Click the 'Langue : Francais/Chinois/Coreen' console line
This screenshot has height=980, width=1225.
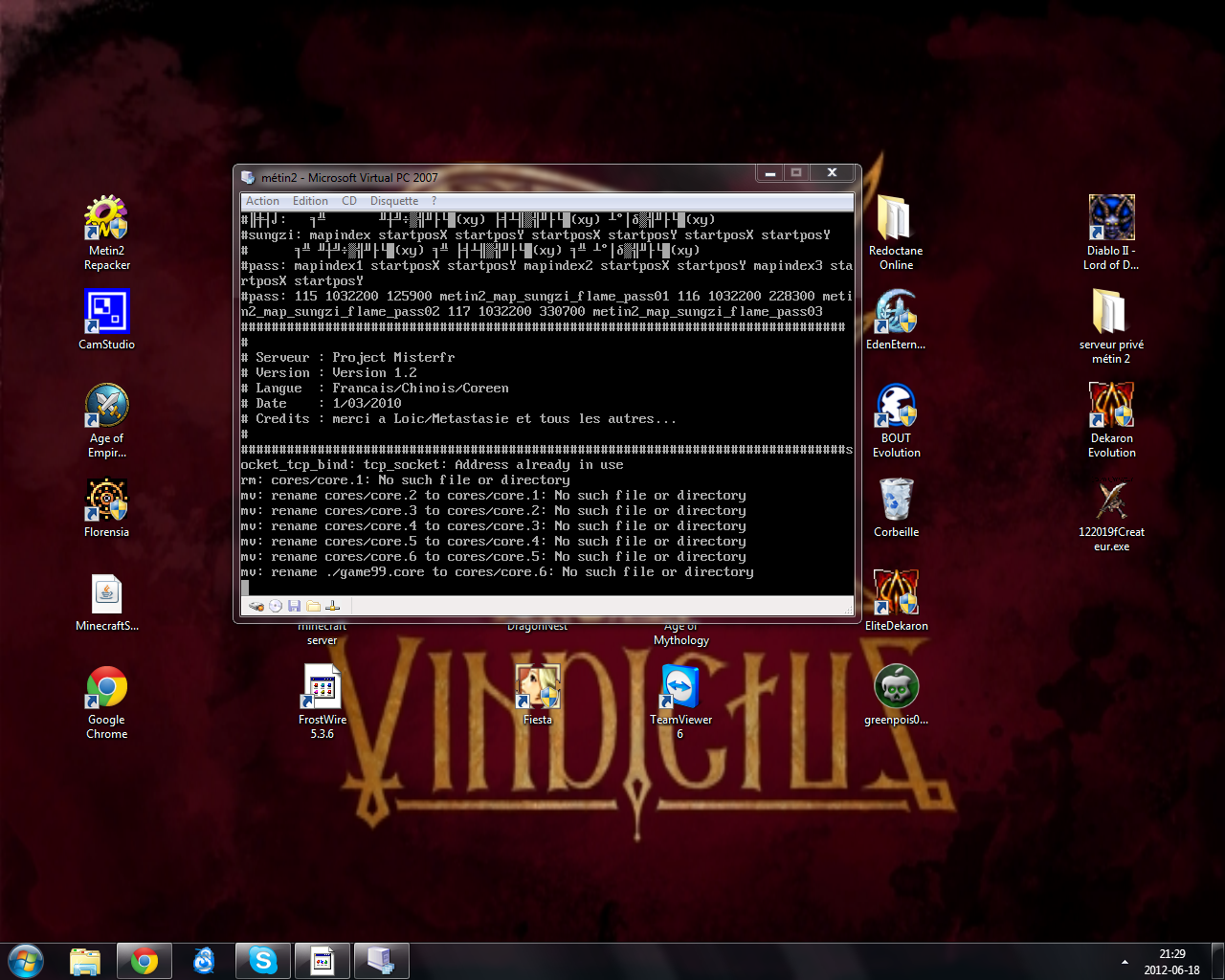click(x=374, y=389)
